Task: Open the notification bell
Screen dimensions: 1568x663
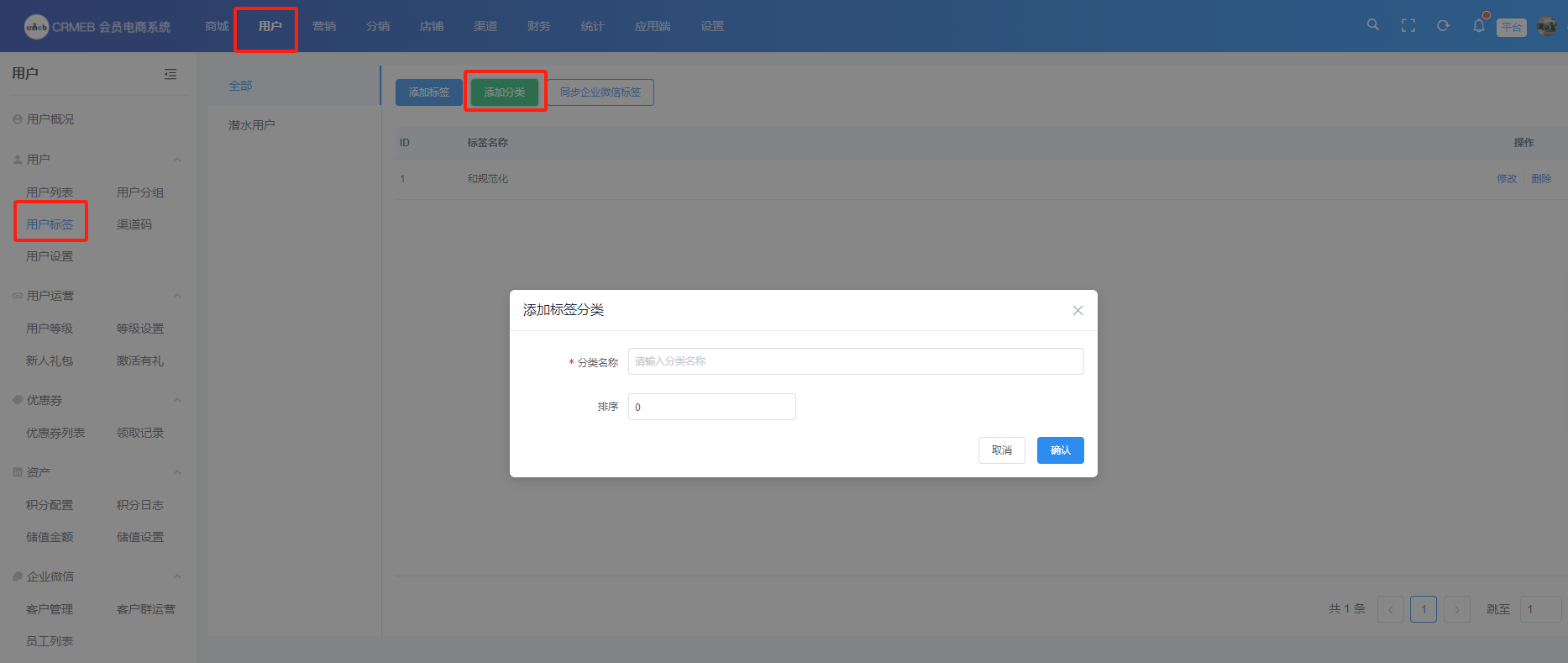Action: click(1479, 26)
